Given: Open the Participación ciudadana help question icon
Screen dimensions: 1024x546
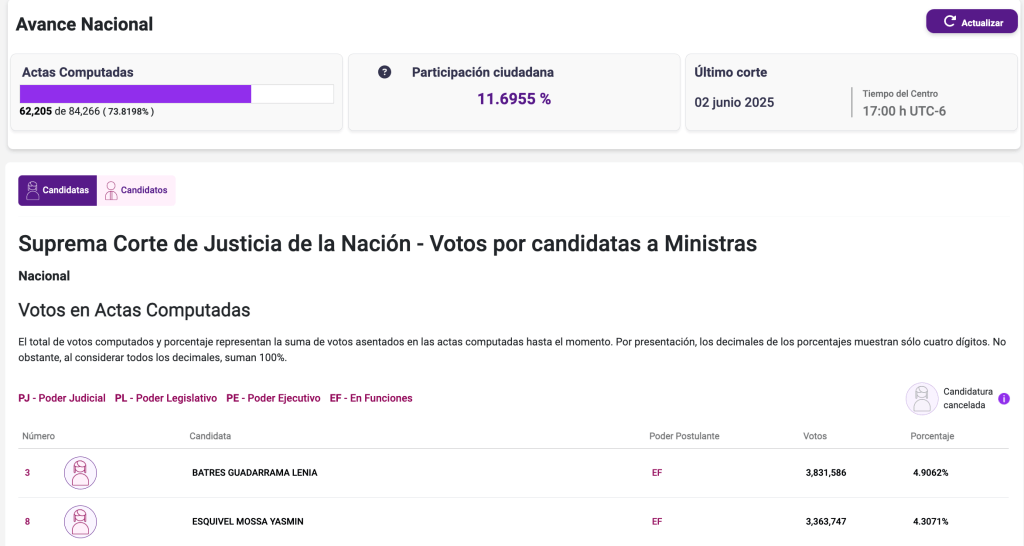Looking at the screenshot, I should [x=385, y=72].
